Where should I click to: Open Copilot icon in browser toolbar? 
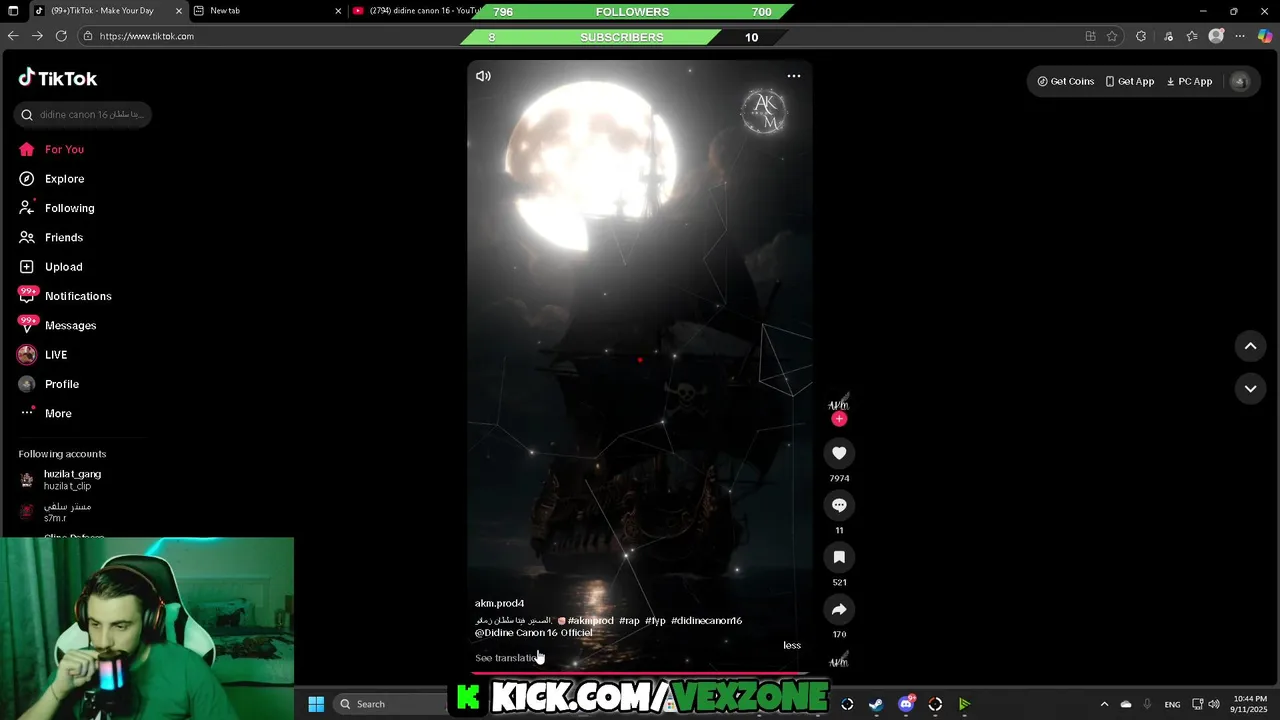[x=1265, y=36]
